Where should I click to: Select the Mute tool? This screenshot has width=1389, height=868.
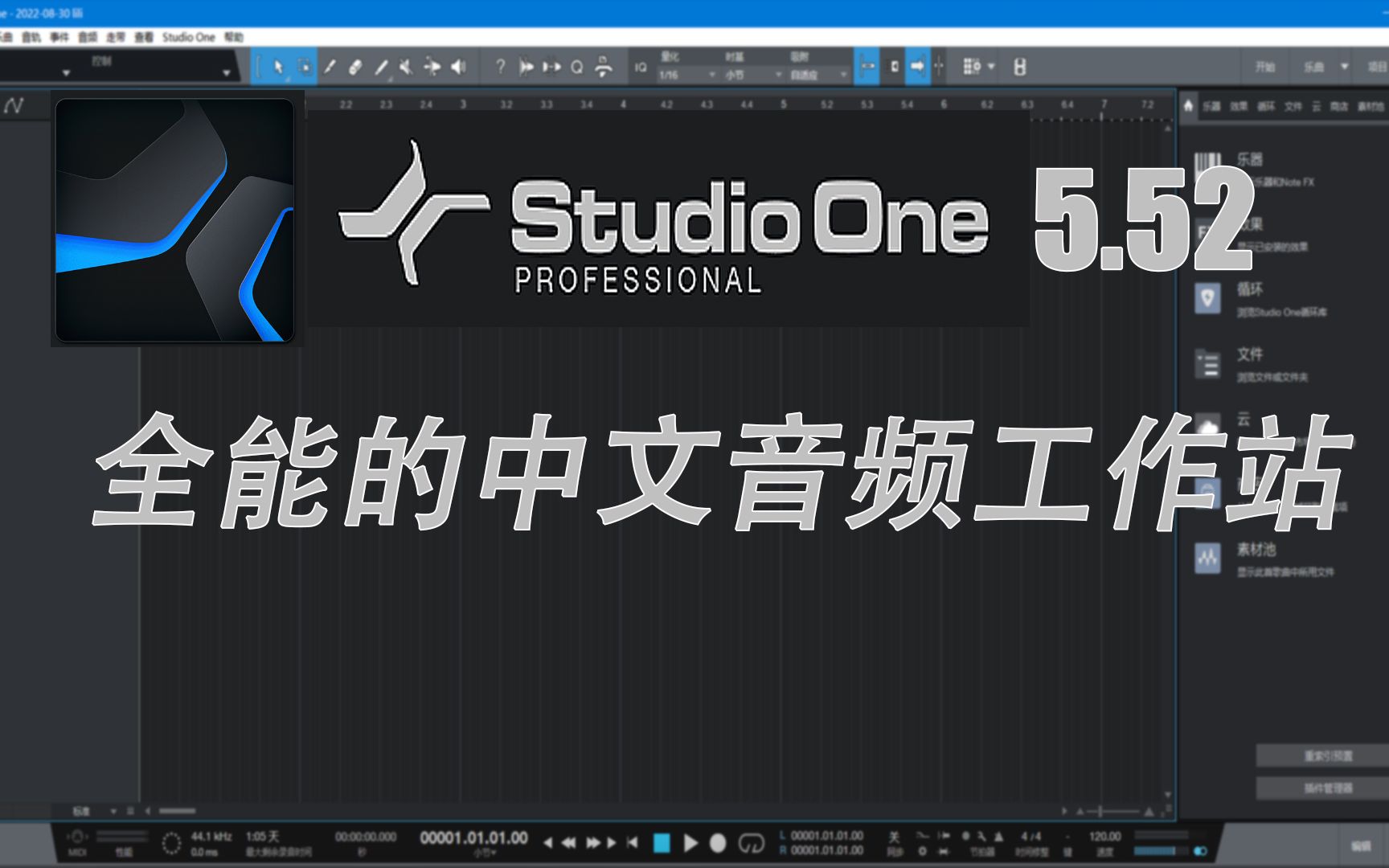pos(406,67)
